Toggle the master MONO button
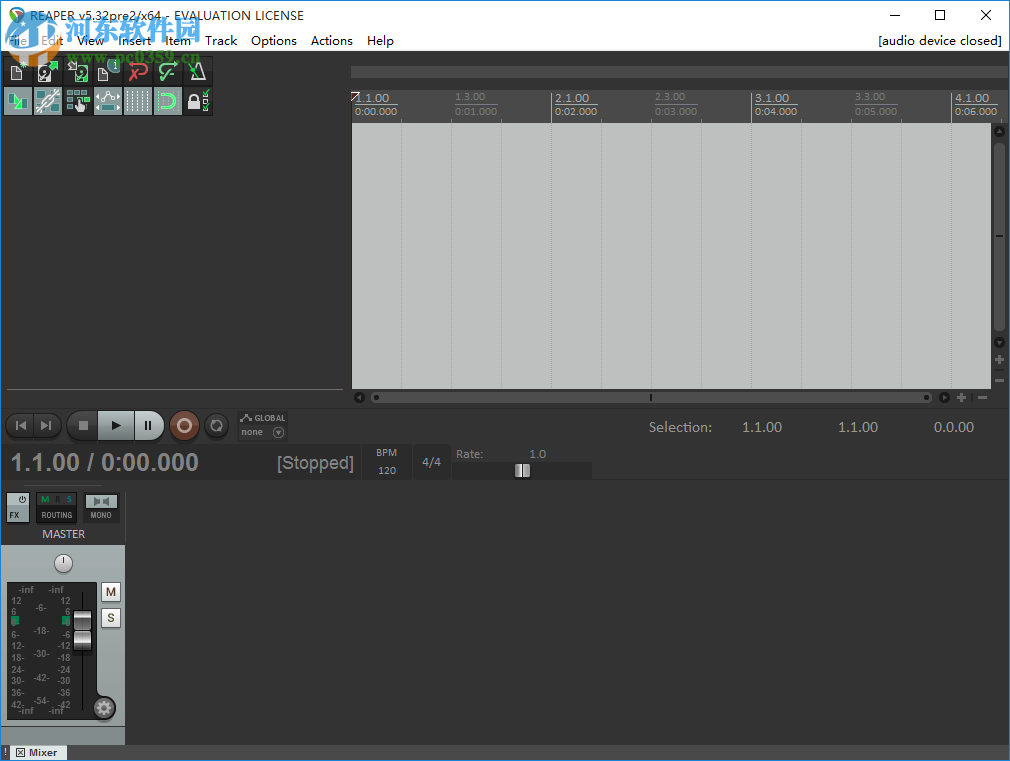Viewport: 1010px width, 761px height. (101, 508)
